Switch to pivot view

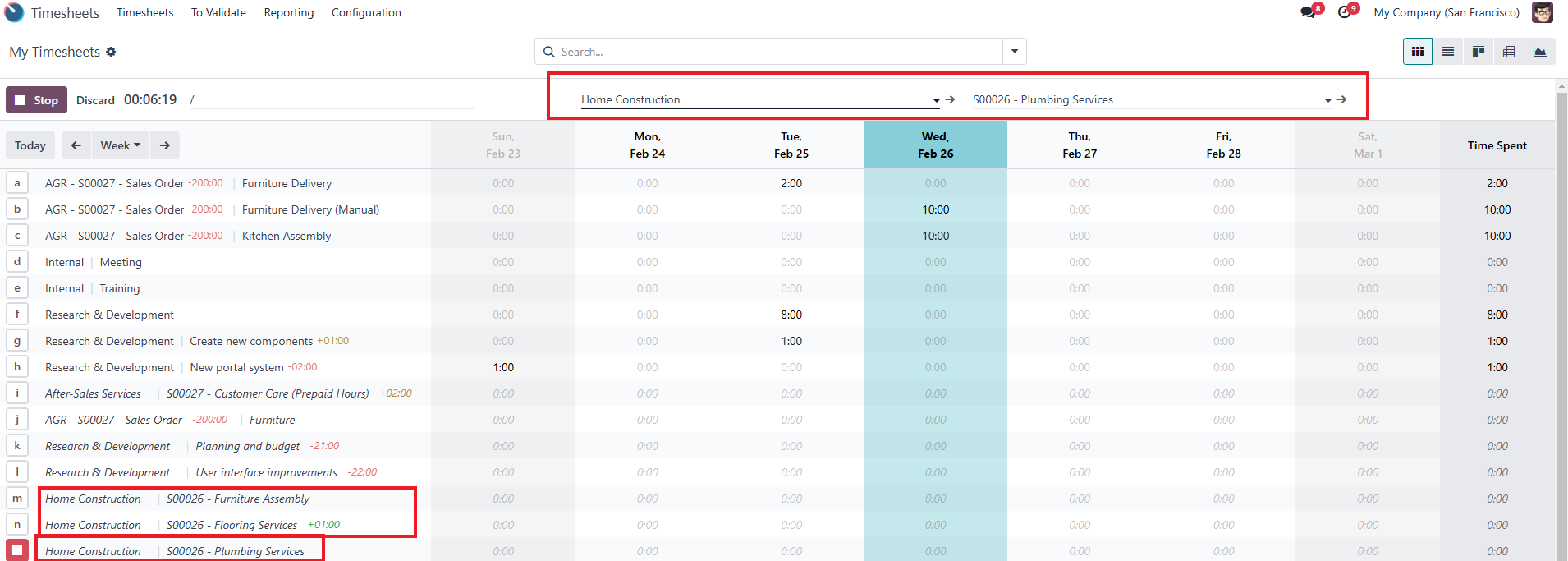1509,52
